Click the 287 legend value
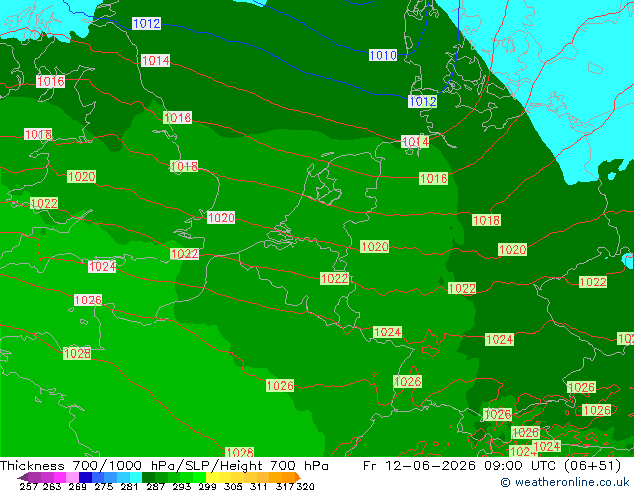 click(155, 486)
